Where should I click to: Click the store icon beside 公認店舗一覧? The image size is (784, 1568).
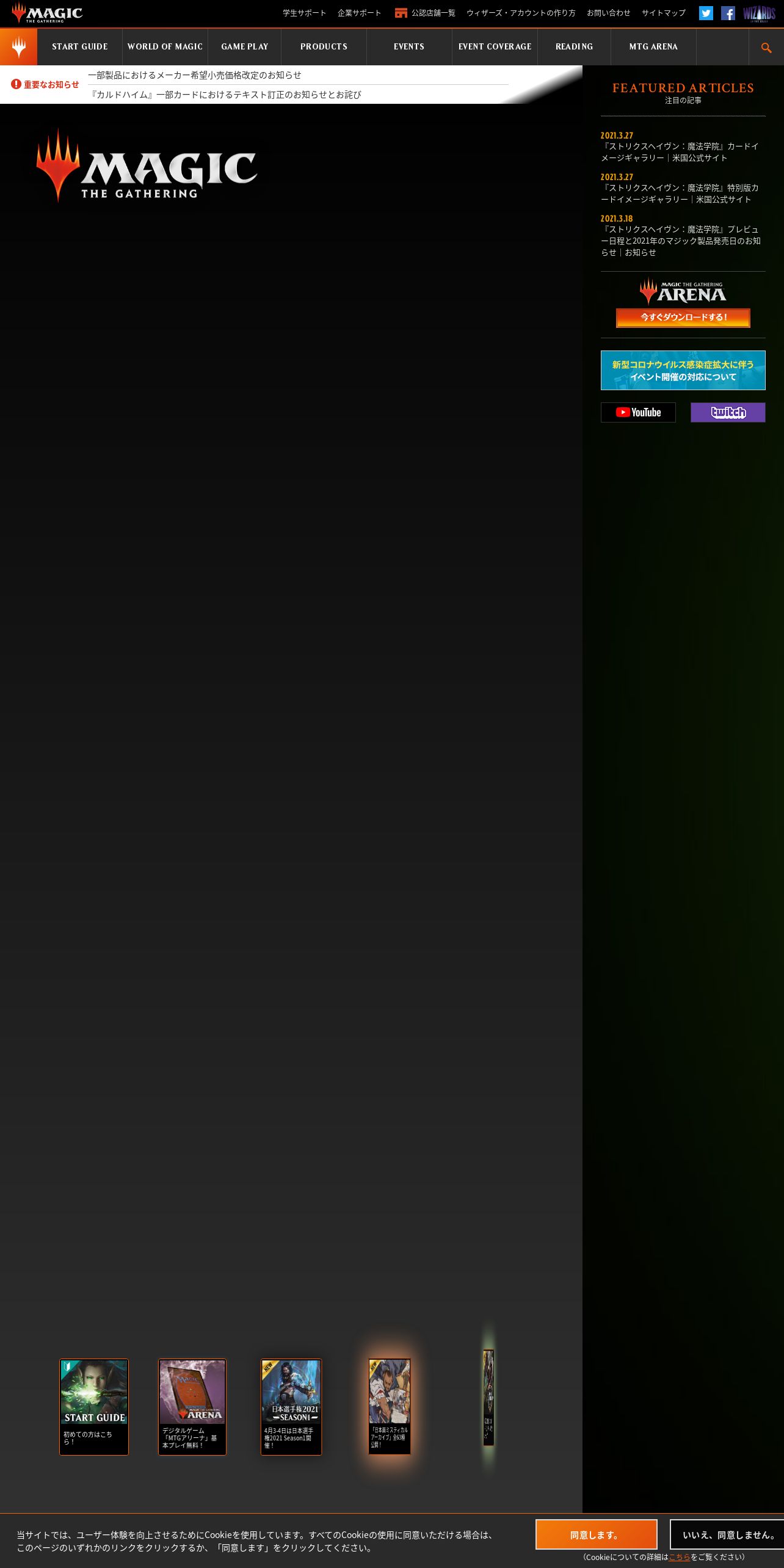pyautogui.click(x=401, y=13)
